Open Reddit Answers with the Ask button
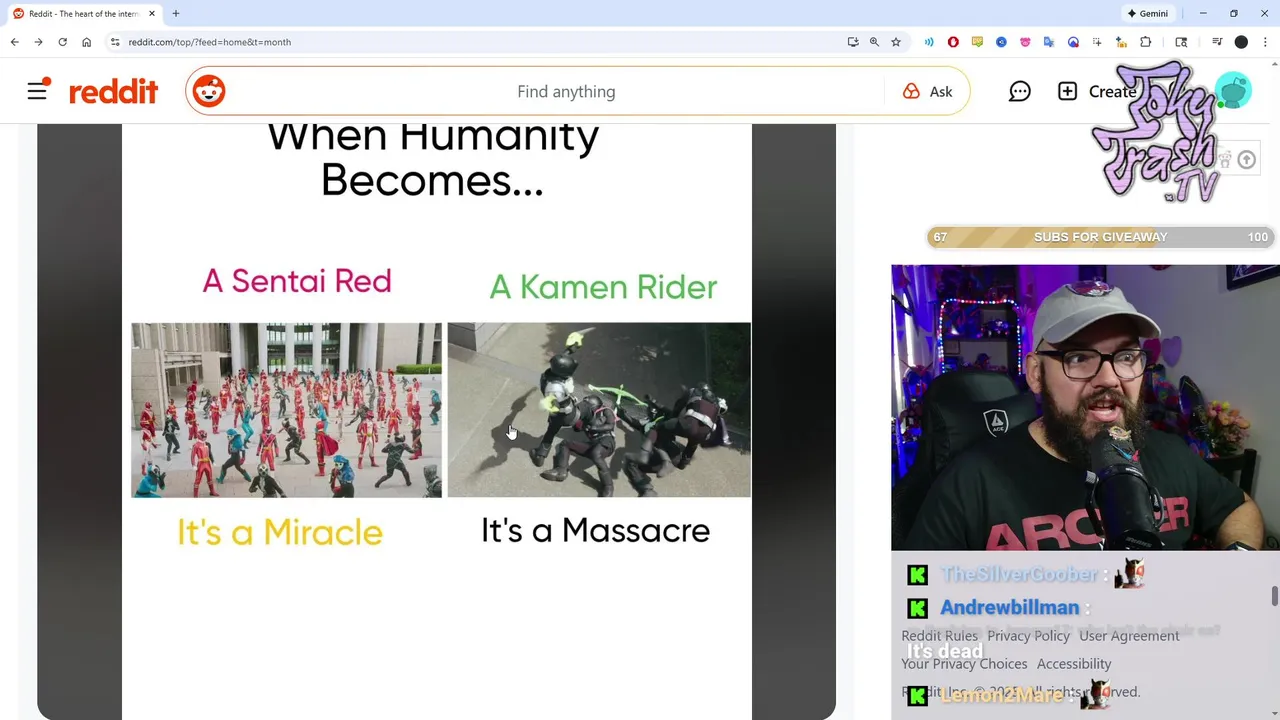 tap(928, 91)
